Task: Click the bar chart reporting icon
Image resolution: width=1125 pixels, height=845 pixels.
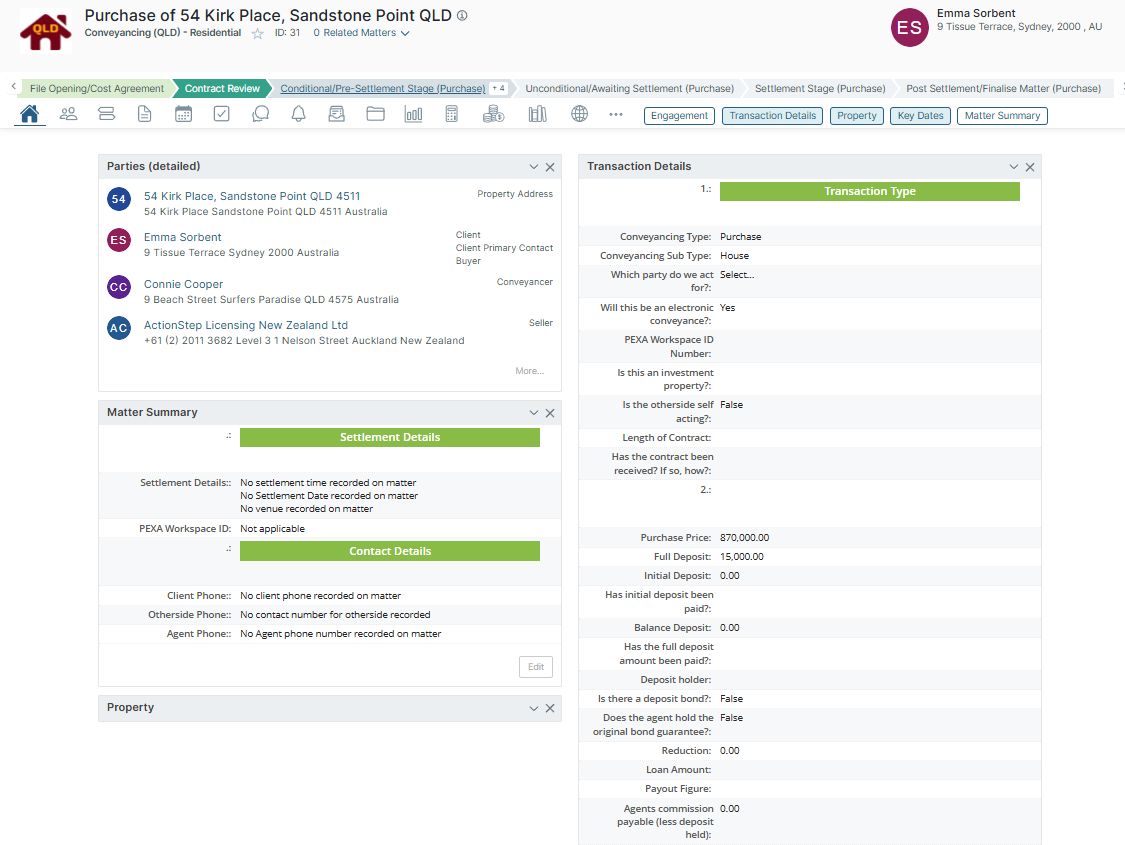Action: pyautogui.click(x=413, y=115)
